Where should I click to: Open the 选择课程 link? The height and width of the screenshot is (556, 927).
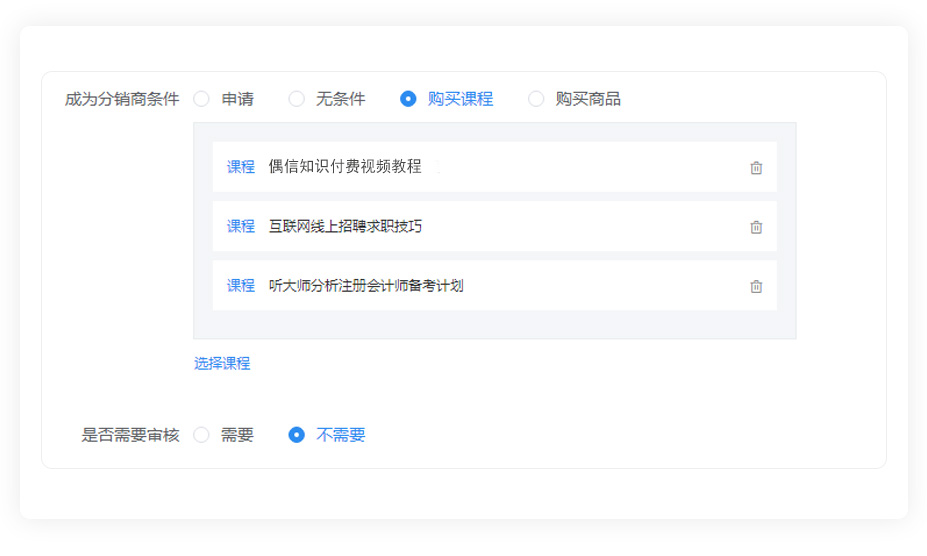(222, 364)
